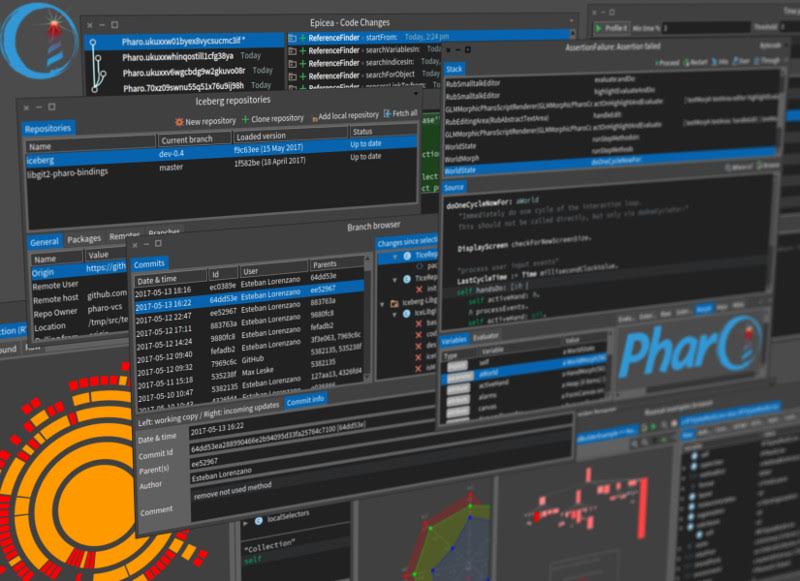The image size is (800, 581).
Task: Click the Commits list vertical scrollbar
Action: [367, 315]
